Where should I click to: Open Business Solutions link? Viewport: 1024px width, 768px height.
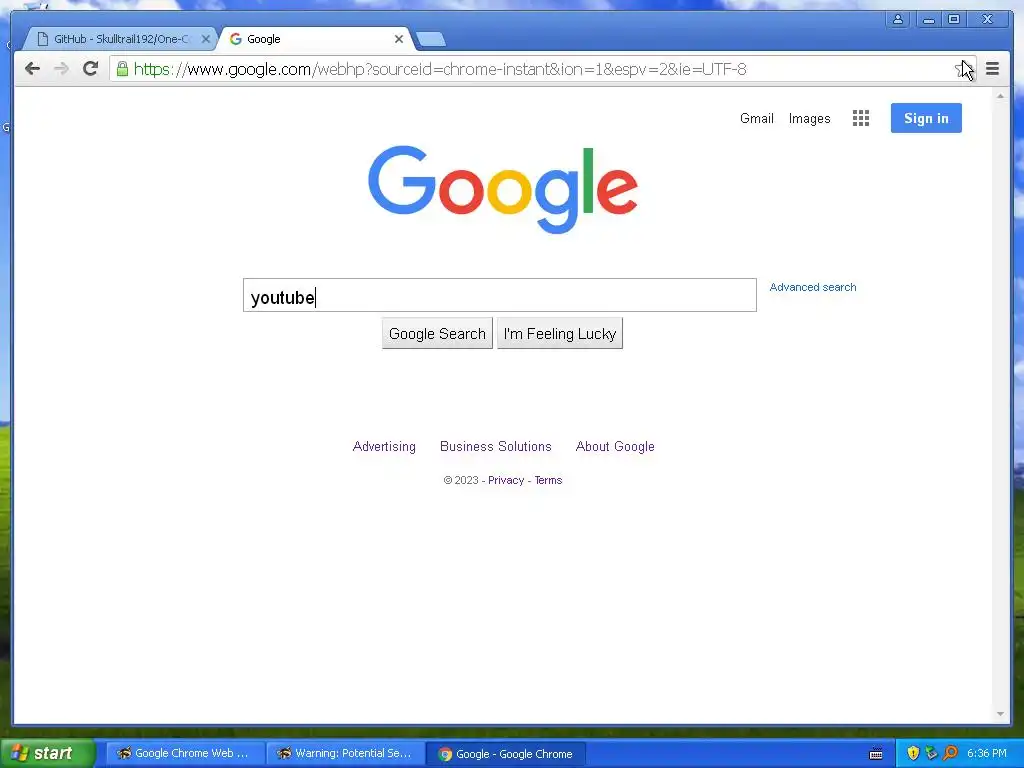pyautogui.click(x=496, y=447)
